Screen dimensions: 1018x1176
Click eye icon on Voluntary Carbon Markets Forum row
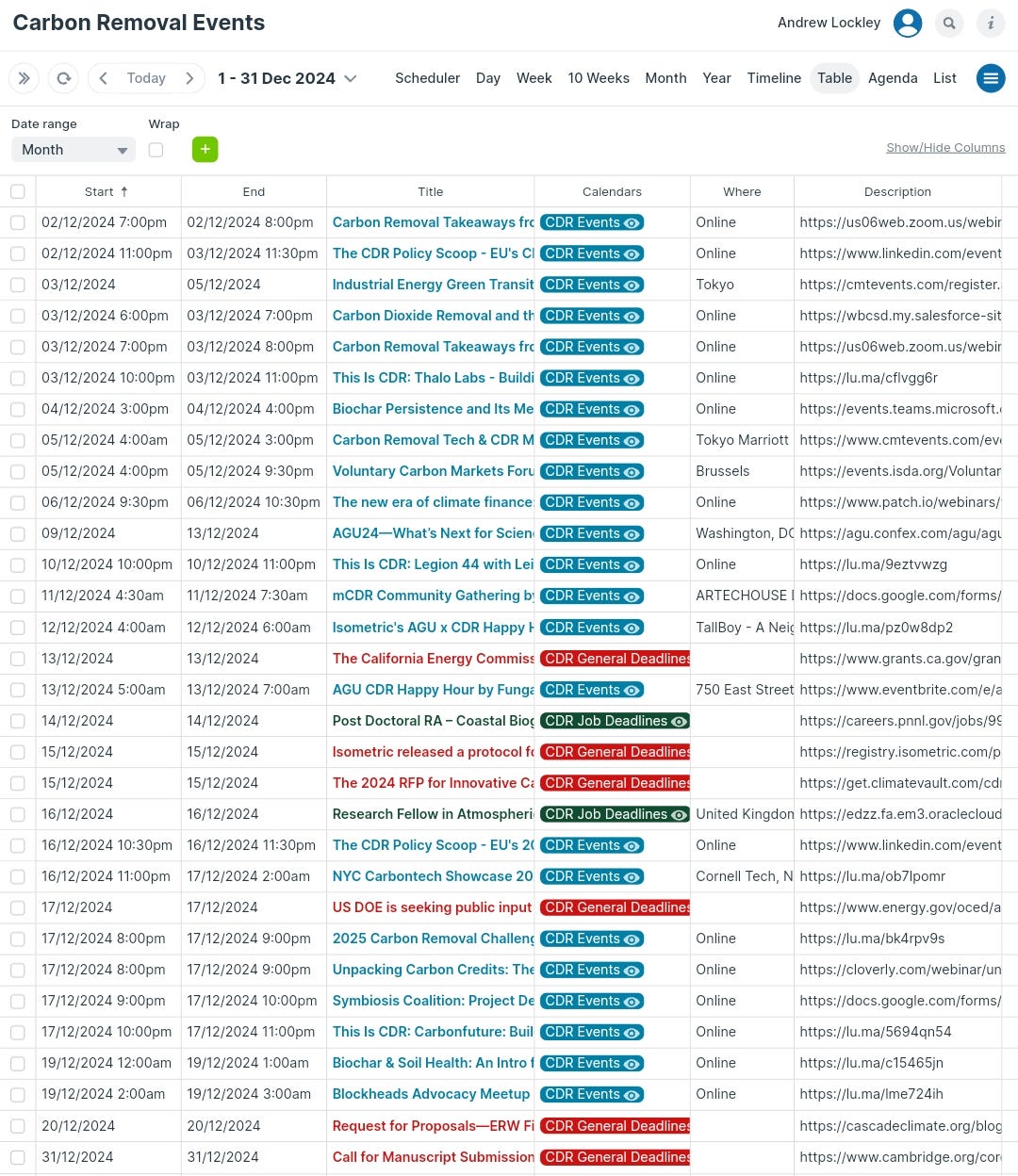[x=632, y=472]
